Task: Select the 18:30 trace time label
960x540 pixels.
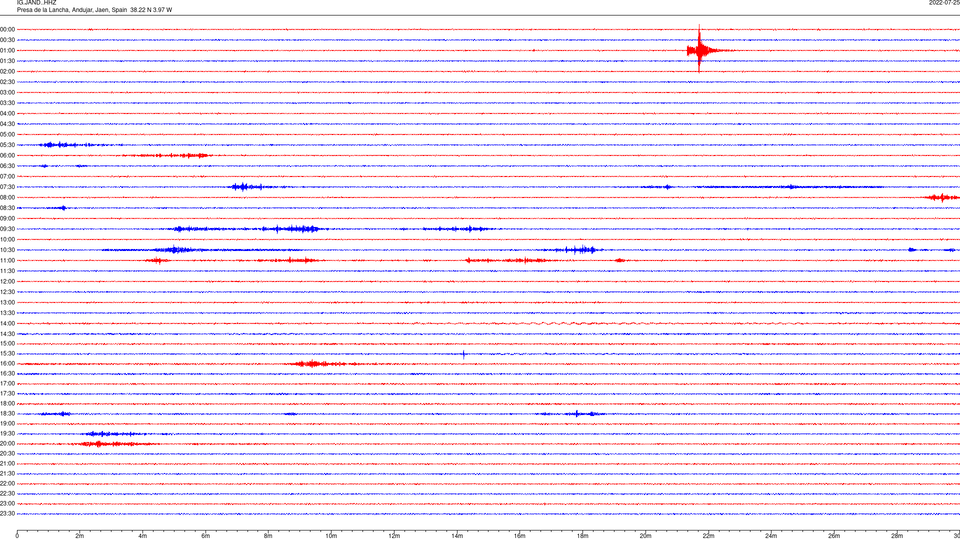Action: coord(7,414)
